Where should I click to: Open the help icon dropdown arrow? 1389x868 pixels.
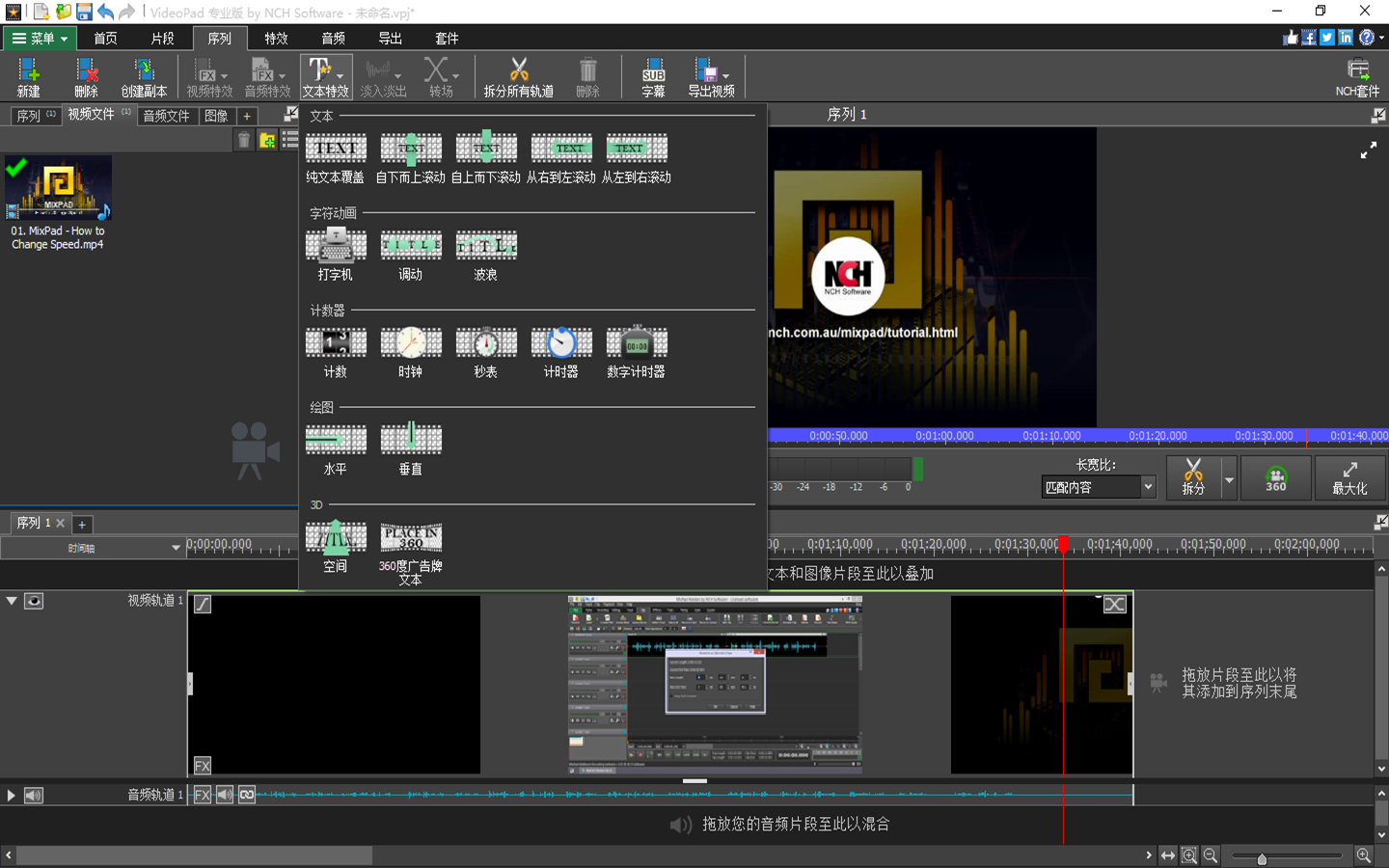coord(1381,38)
